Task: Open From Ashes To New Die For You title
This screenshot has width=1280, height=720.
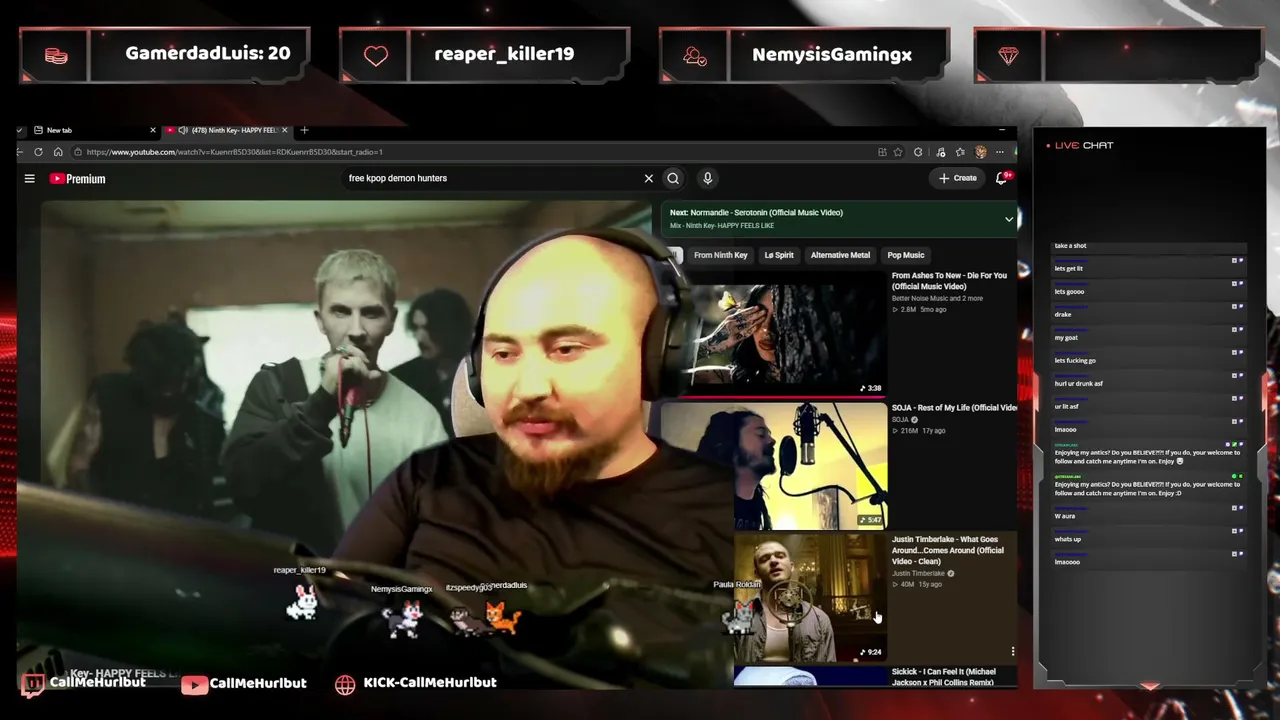Action: pos(949,281)
